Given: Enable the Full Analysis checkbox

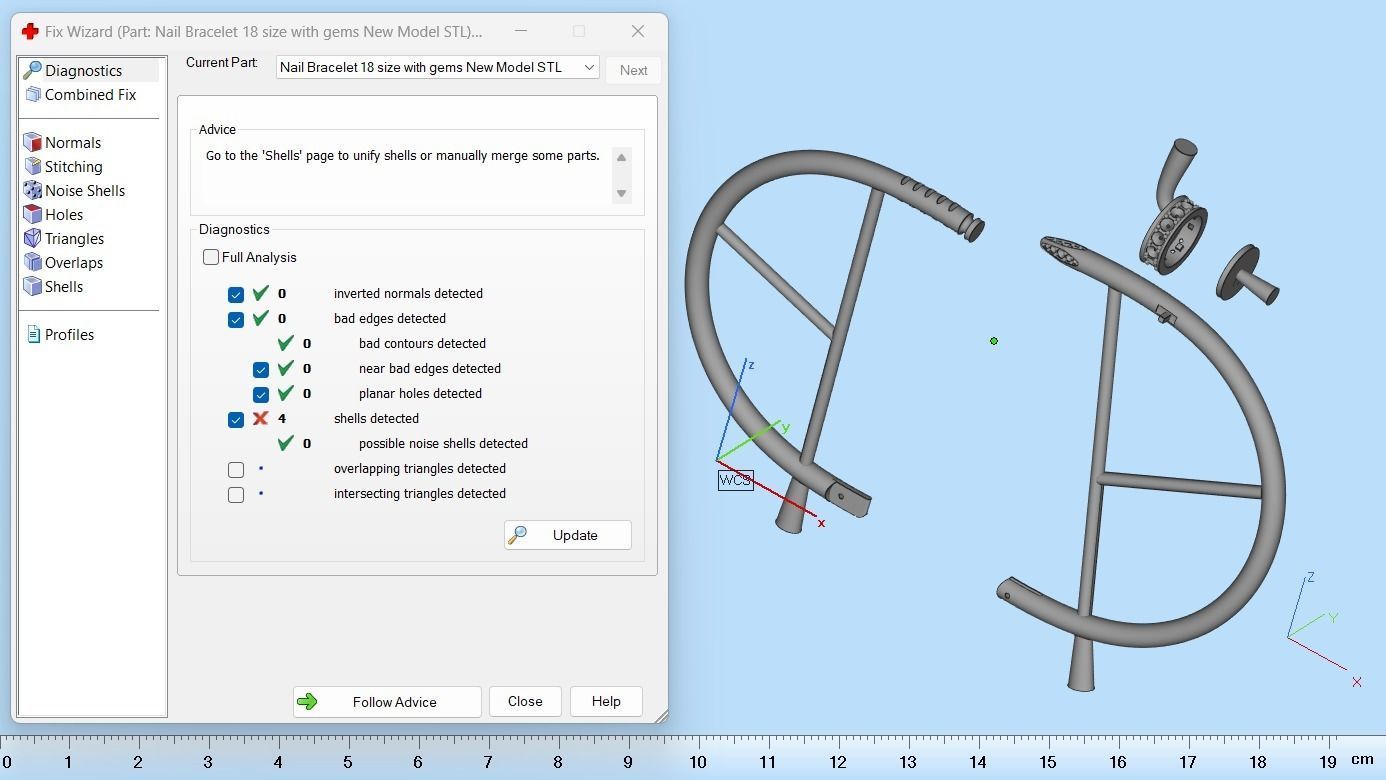Looking at the screenshot, I should (211, 257).
